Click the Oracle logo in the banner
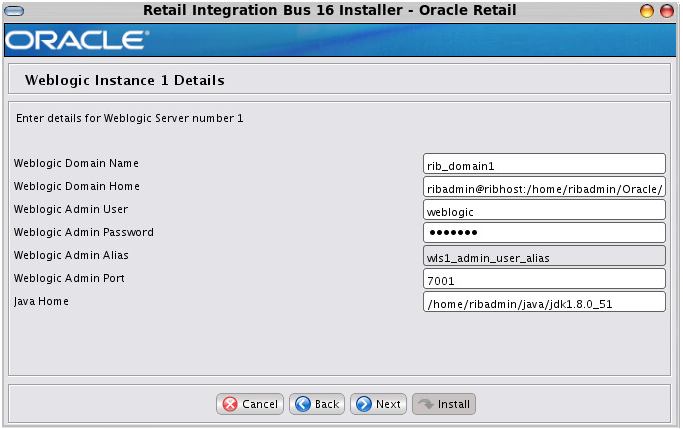The height and width of the screenshot is (430, 683). pyautogui.click(x=77, y=40)
